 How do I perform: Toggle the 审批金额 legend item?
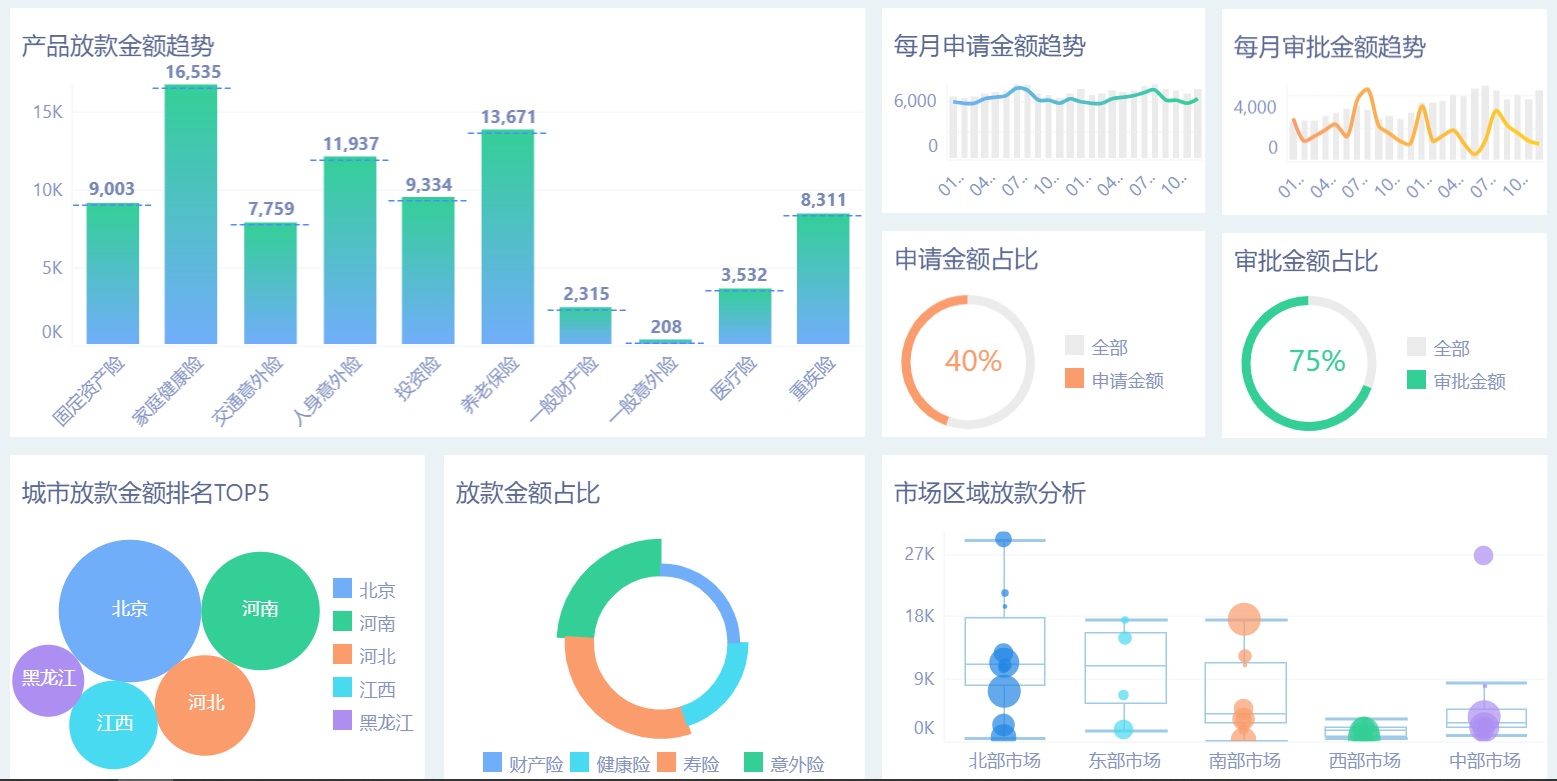click(x=1469, y=381)
